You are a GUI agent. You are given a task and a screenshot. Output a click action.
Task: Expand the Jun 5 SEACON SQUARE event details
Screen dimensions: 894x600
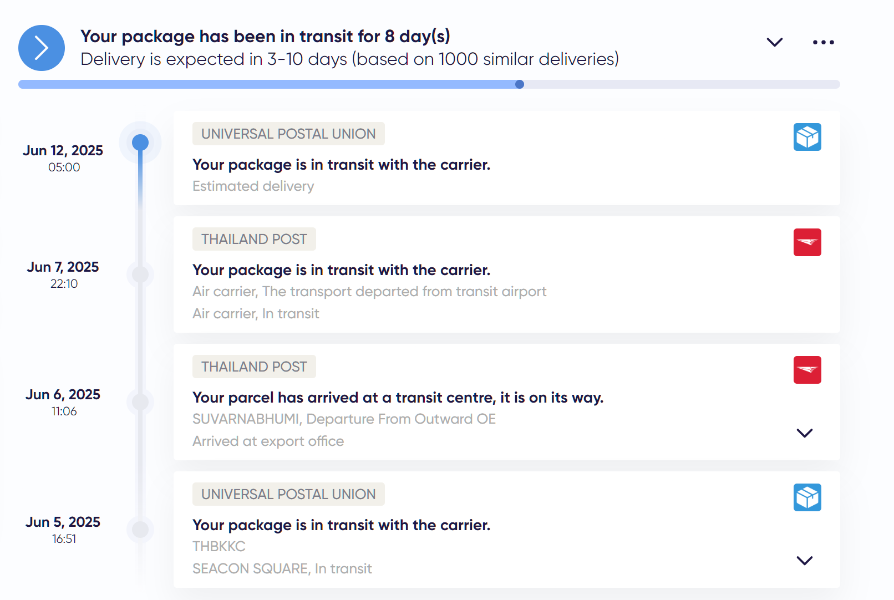[804, 561]
